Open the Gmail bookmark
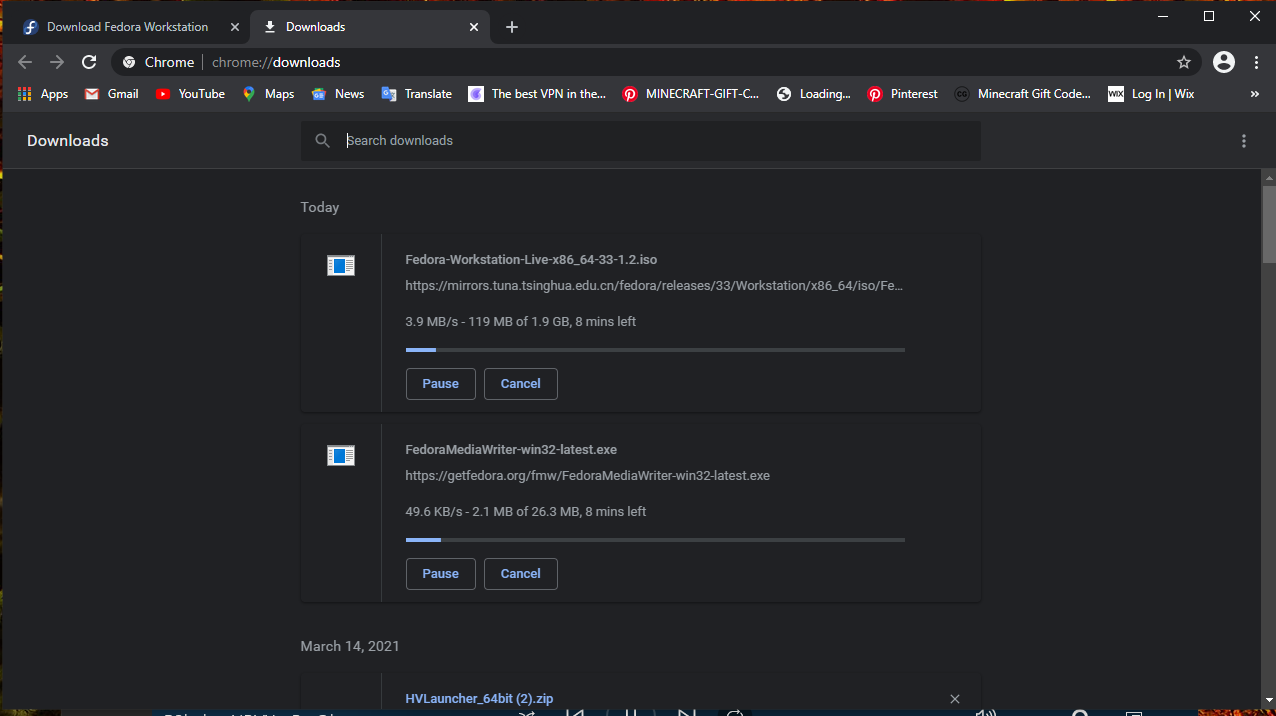Viewport: 1276px width, 716px height. (x=112, y=94)
